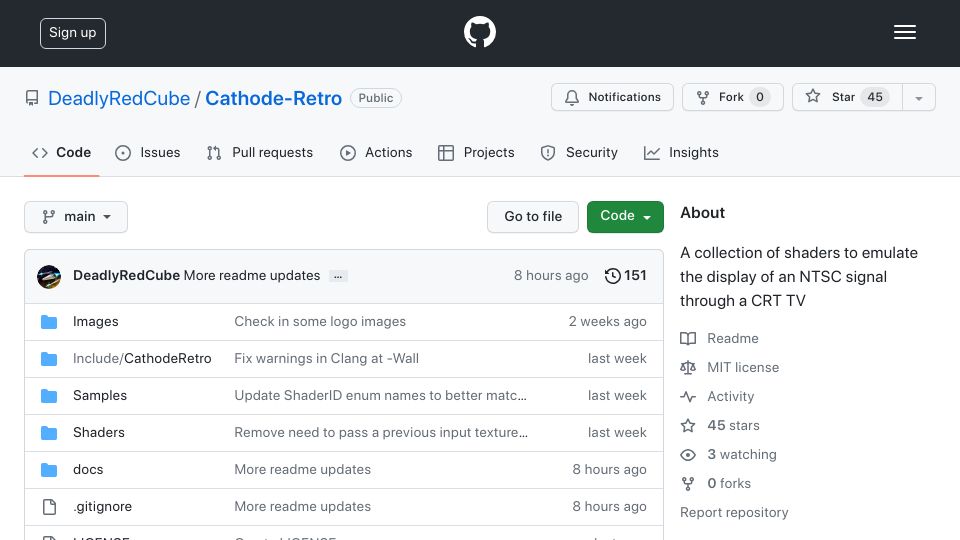Click the .gitignore file icon
The width and height of the screenshot is (960, 540).
(x=49, y=507)
